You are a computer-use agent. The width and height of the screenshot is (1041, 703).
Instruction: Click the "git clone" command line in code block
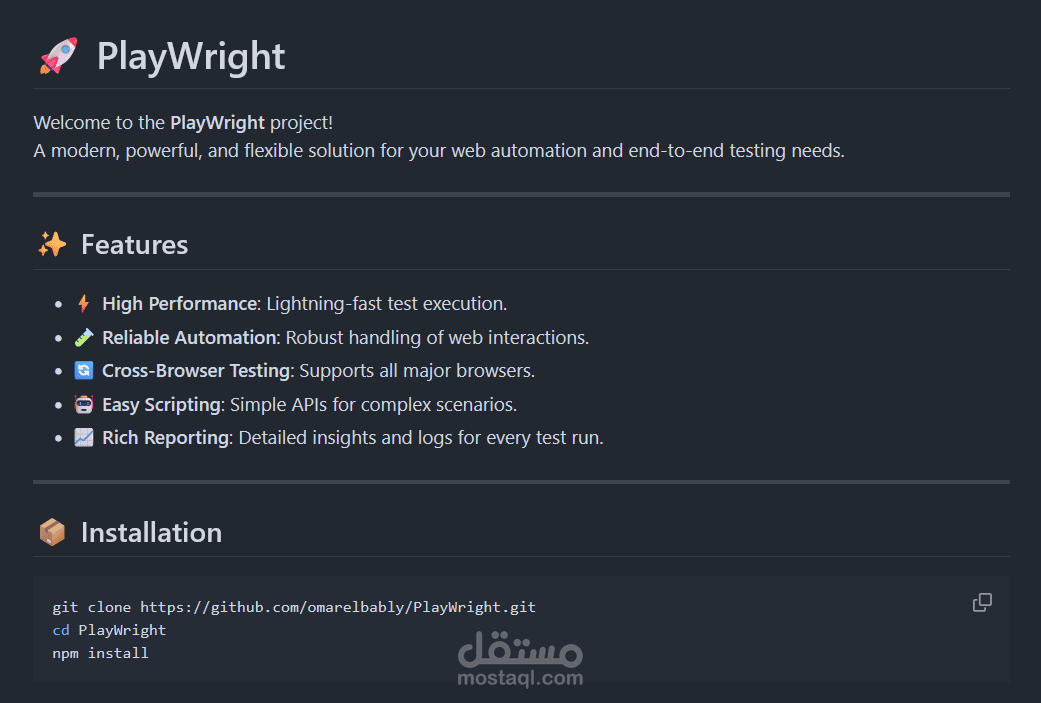click(x=294, y=607)
